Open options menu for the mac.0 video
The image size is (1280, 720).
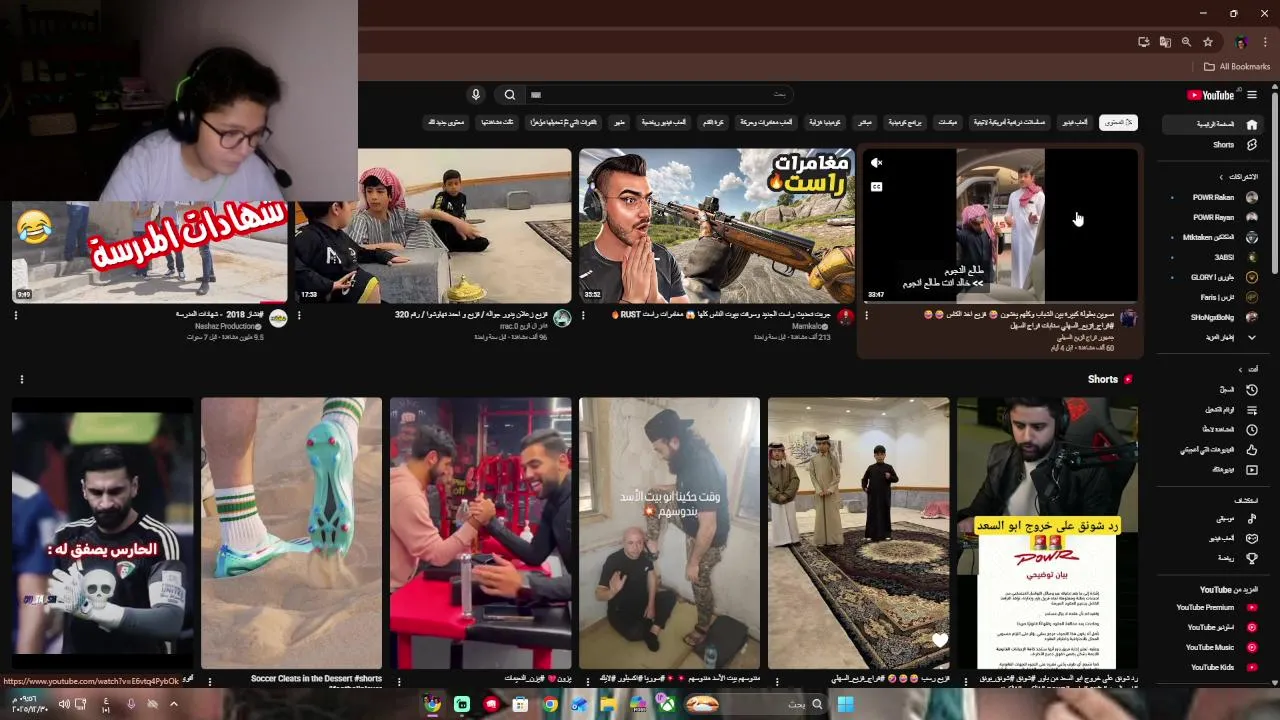pyautogui.click(x=299, y=315)
